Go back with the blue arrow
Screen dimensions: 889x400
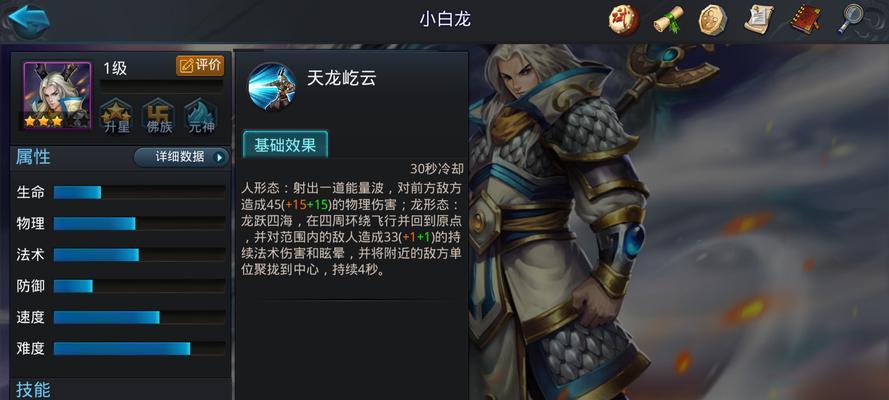point(29,19)
